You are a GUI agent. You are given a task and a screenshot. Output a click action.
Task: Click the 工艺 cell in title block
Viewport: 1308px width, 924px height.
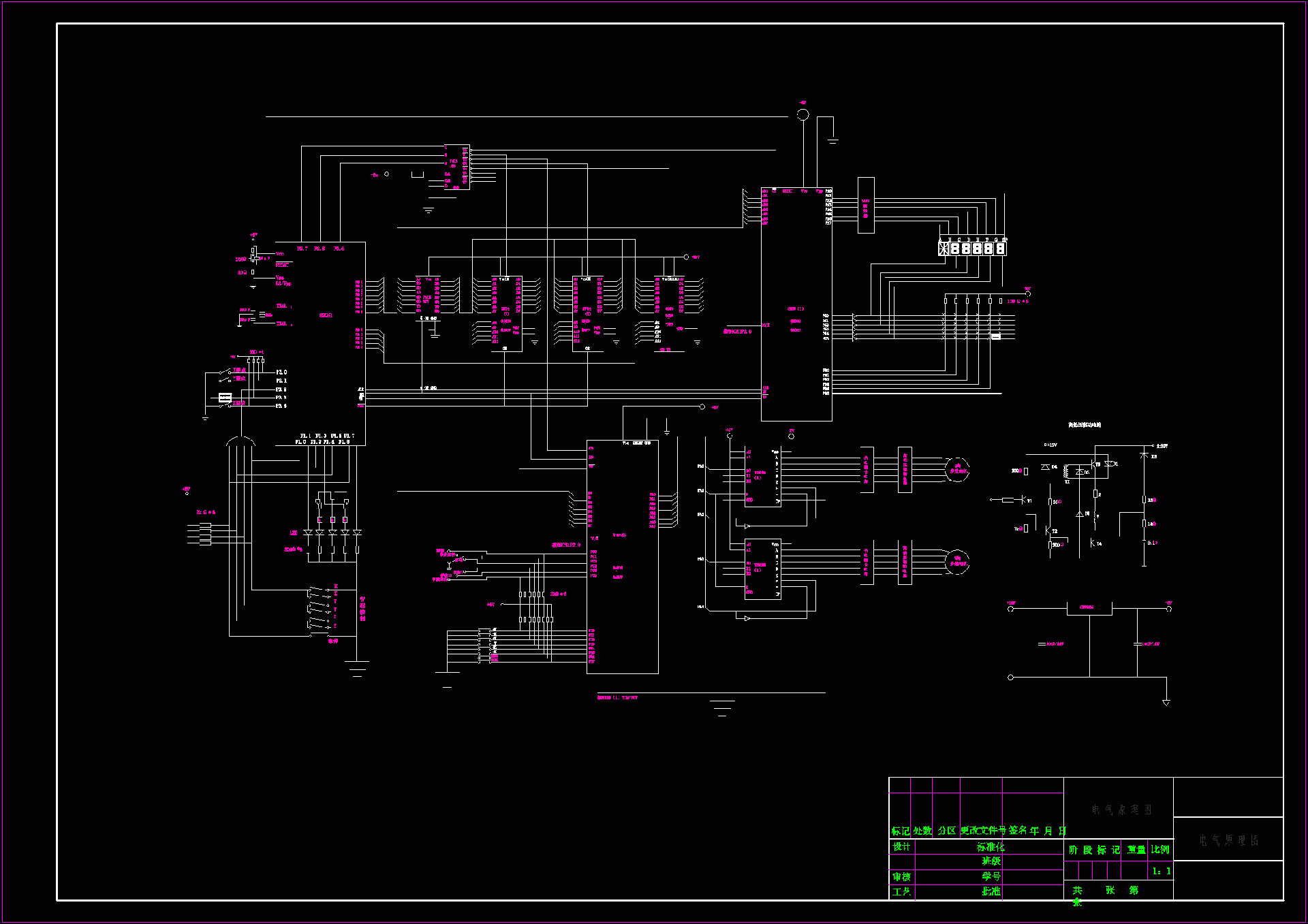(901, 892)
